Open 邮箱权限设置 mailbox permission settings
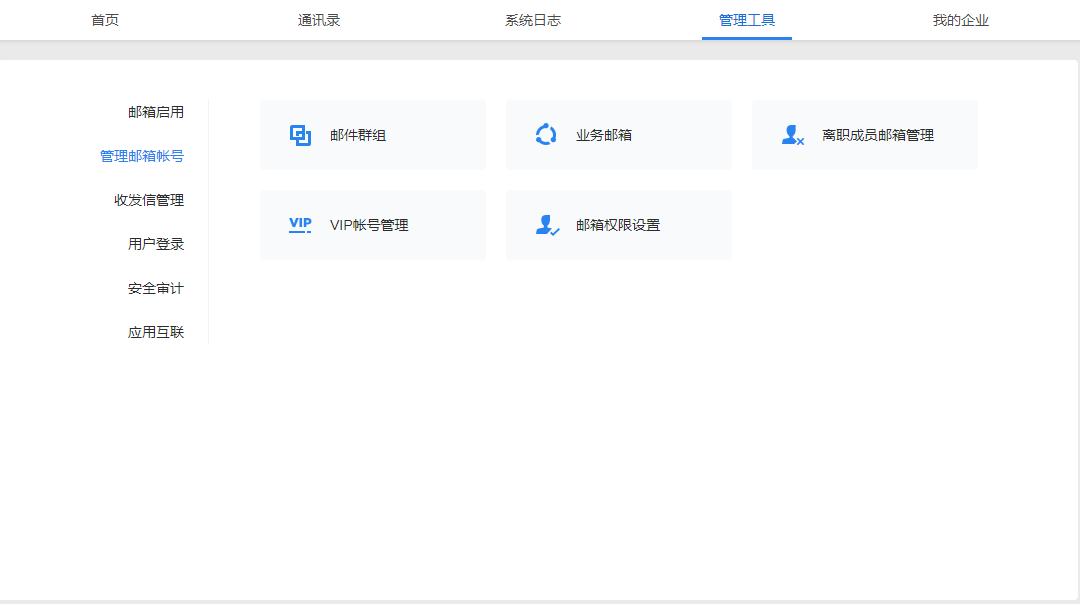The image size is (1080, 604). (618, 224)
